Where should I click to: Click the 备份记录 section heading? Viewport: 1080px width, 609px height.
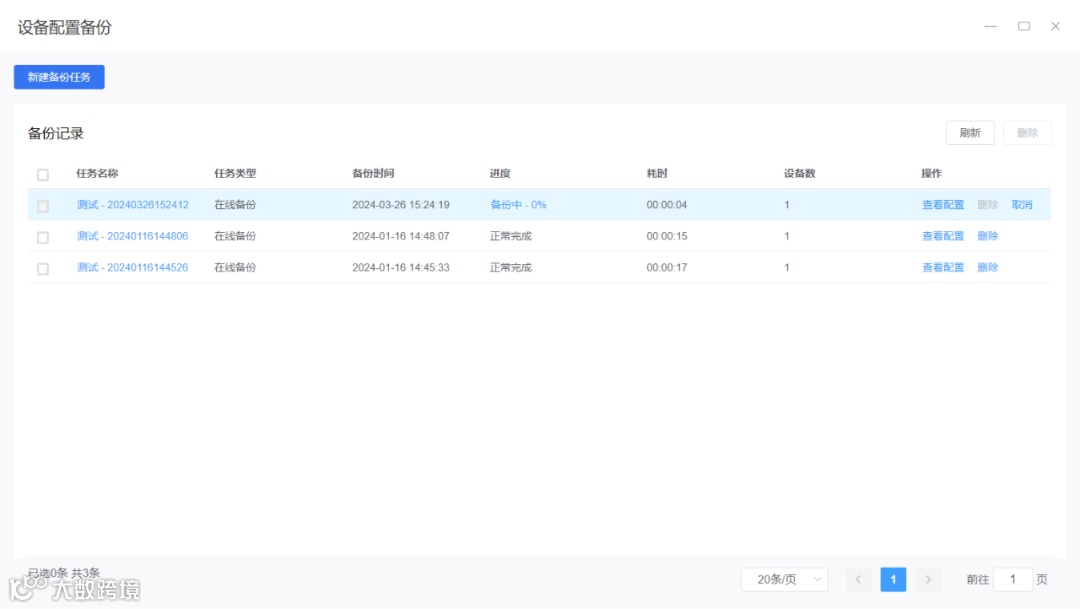pyautogui.click(x=56, y=134)
